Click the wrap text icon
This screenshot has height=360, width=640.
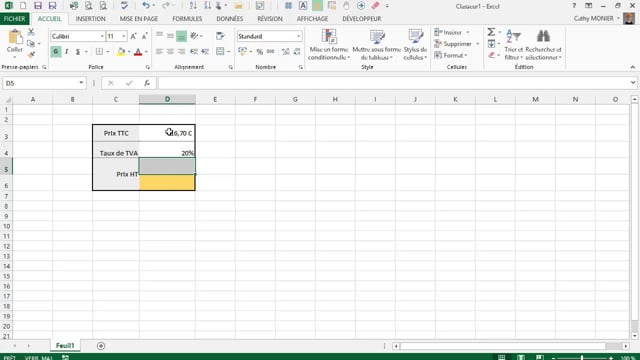click(x=220, y=36)
